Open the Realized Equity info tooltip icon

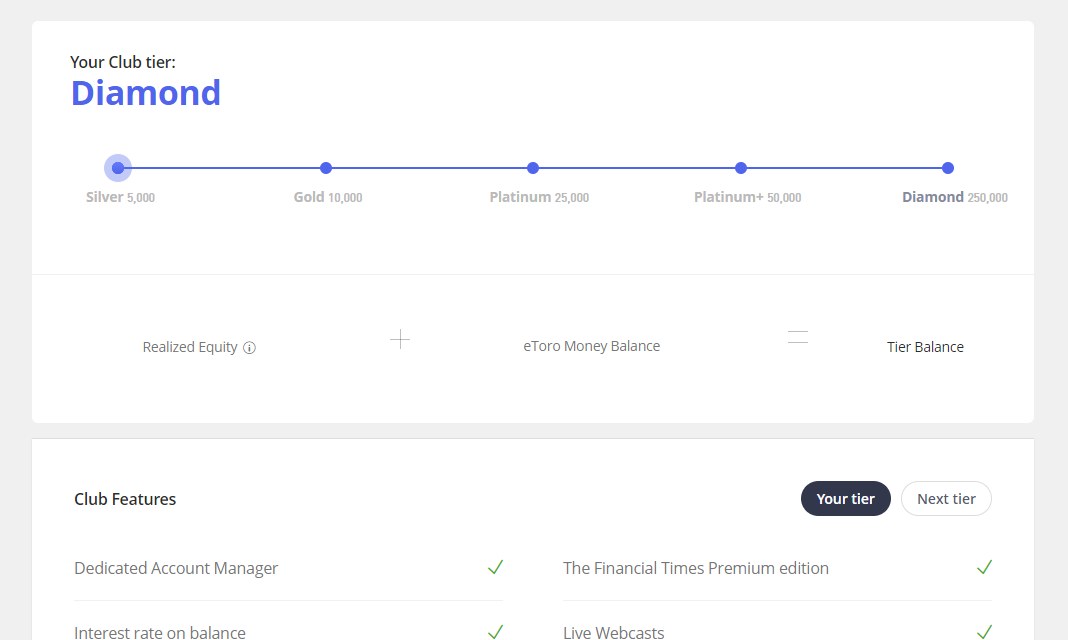pyautogui.click(x=251, y=347)
